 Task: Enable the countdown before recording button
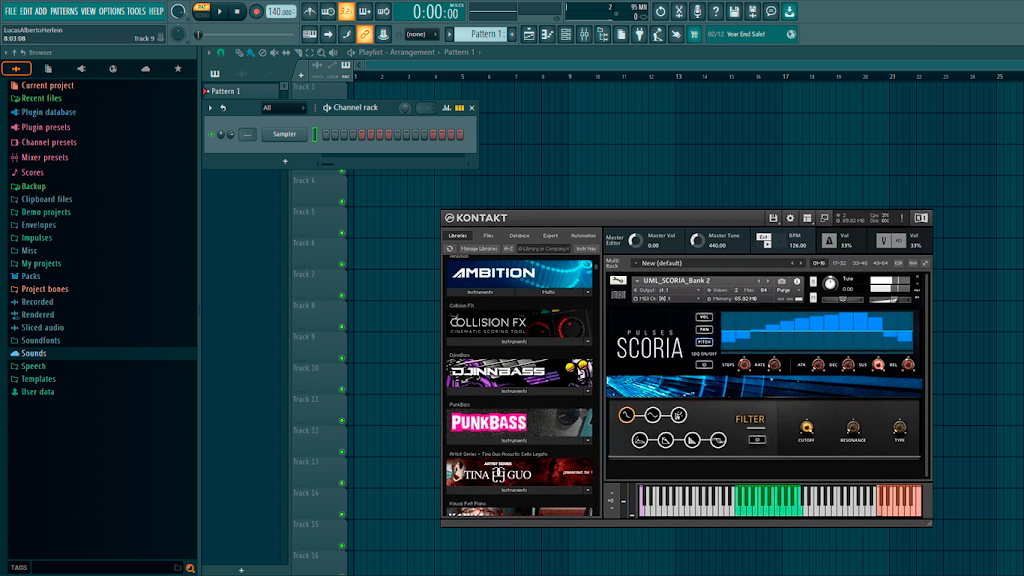coord(347,12)
